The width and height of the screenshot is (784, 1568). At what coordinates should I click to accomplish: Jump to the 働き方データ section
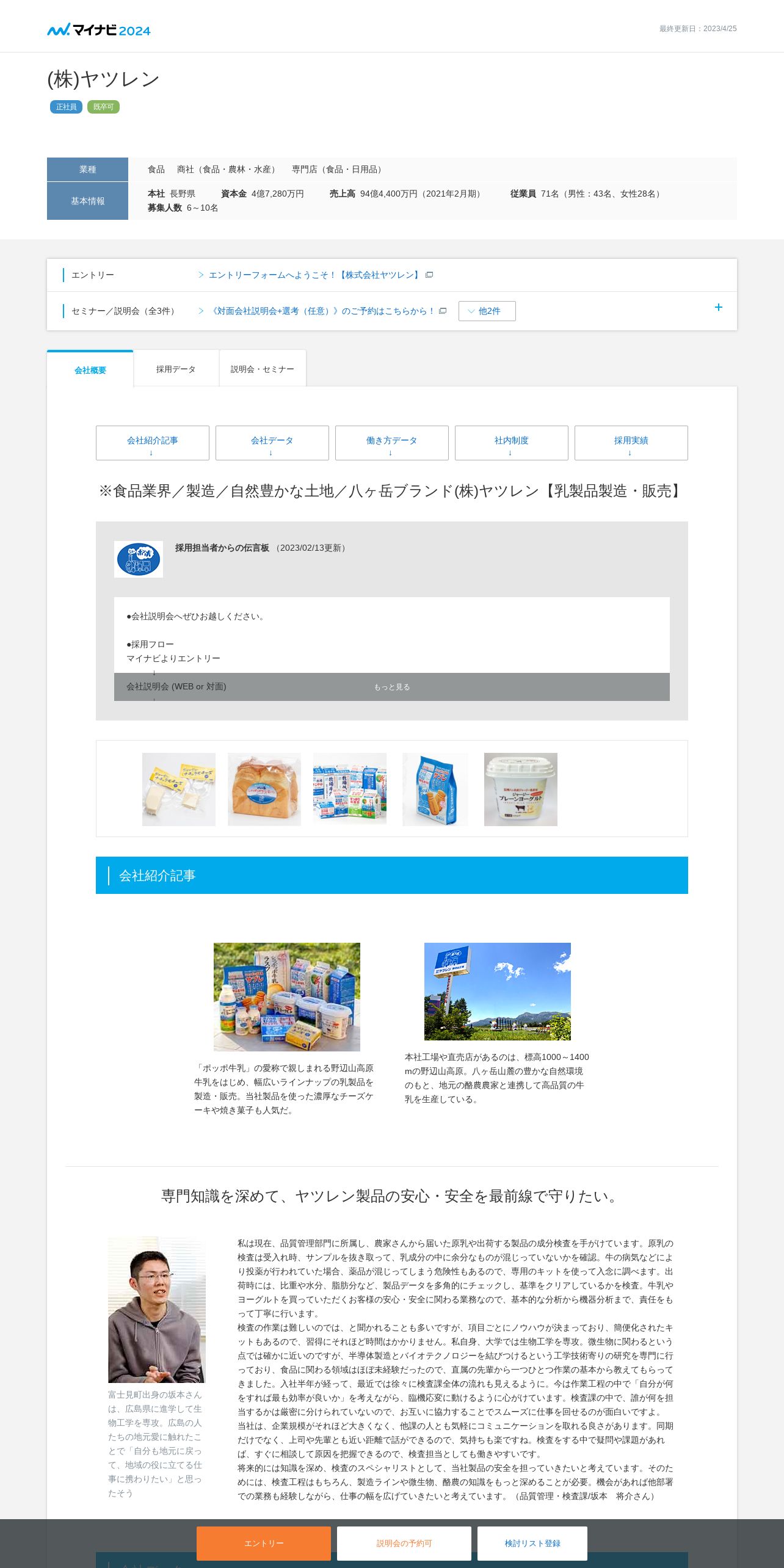392,443
